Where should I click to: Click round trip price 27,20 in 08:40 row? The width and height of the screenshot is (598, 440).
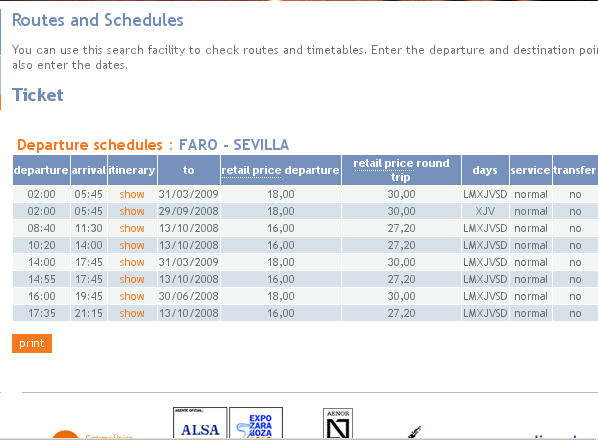[x=401, y=228]
